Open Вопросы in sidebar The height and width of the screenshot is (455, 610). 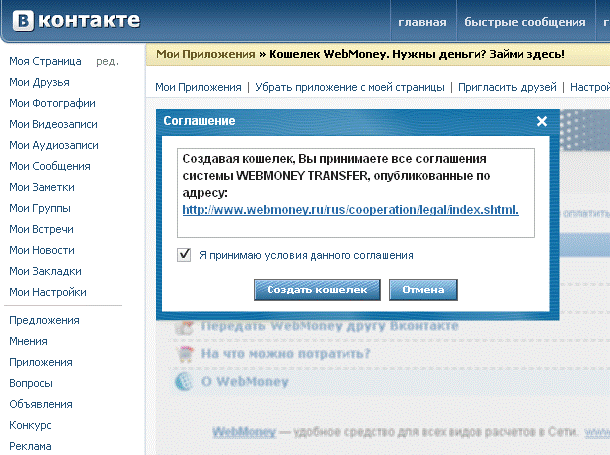click(31, 383)
